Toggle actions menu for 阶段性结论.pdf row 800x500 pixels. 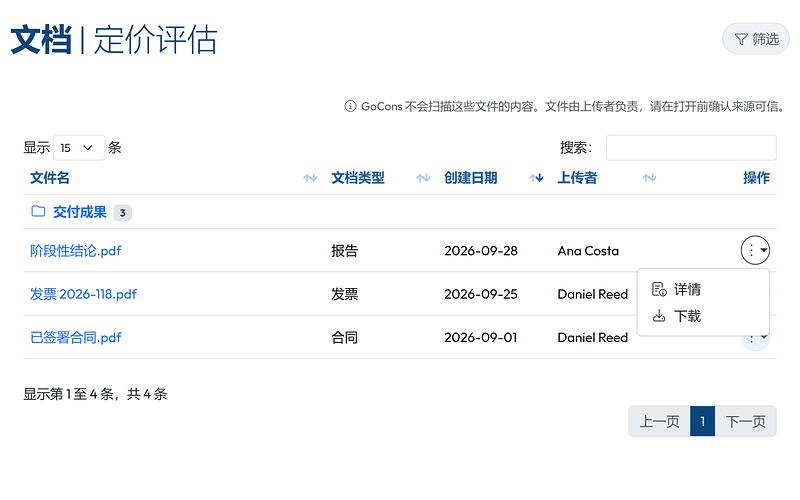point(755,250)
